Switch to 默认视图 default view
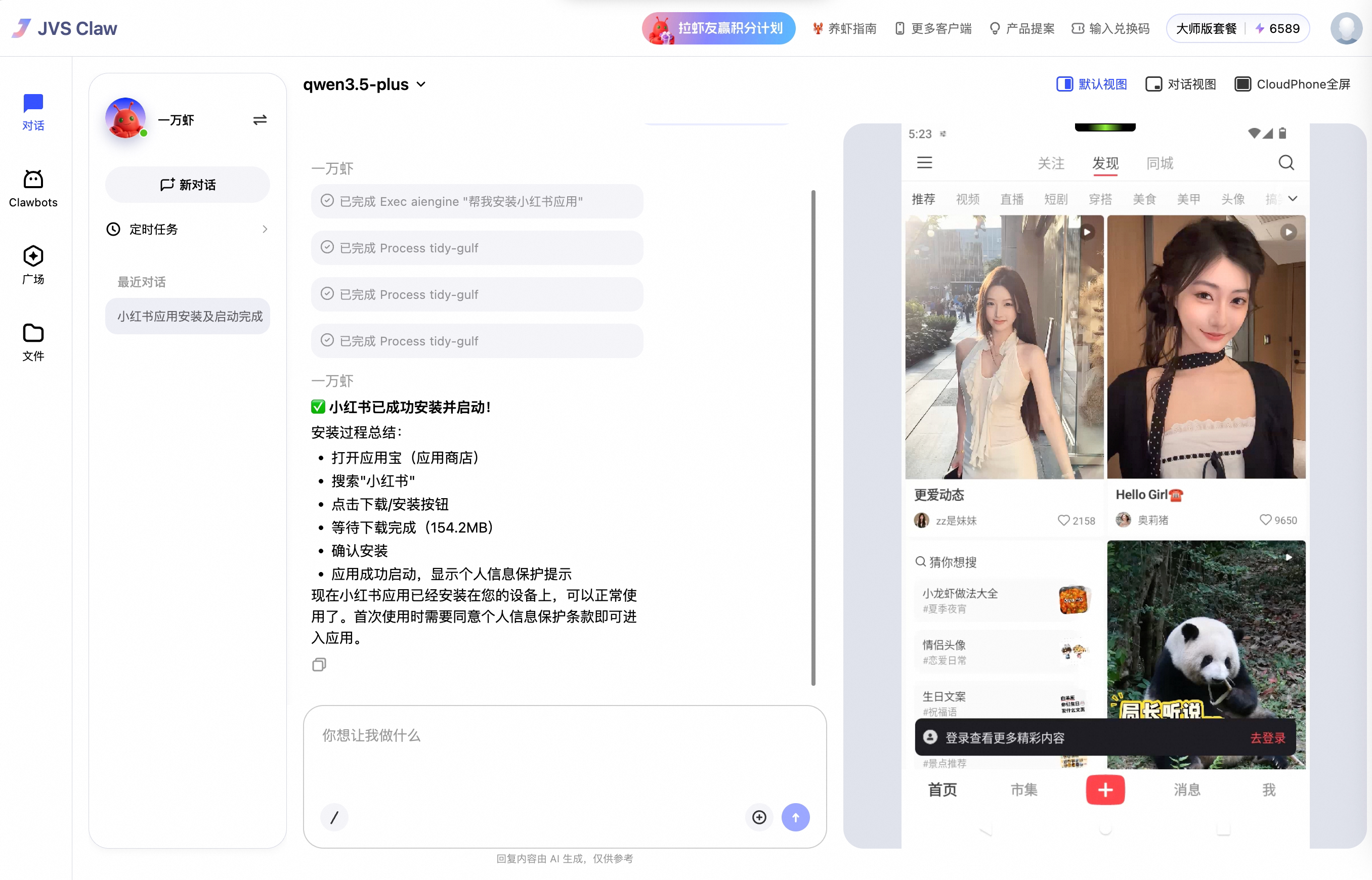 (1091, 84)
